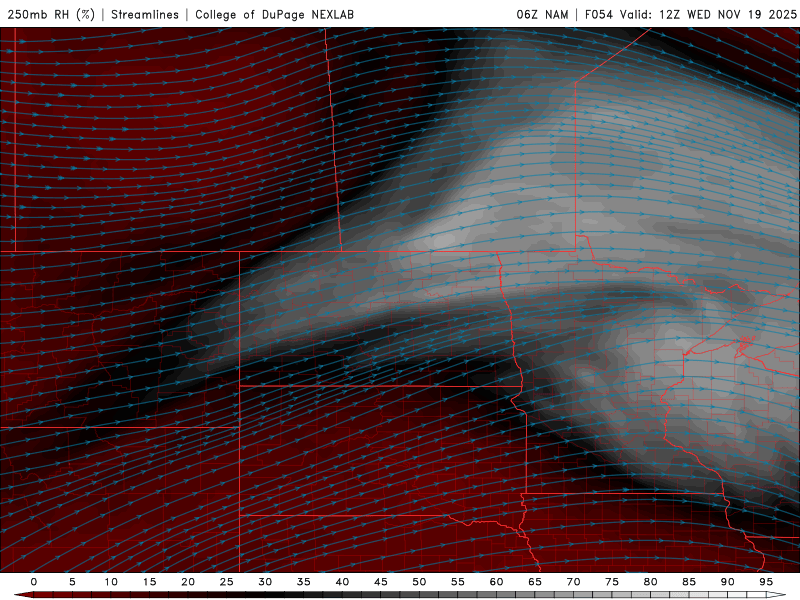
Task: Click the colorbar label "0"
Action: (x=34, y=582)
